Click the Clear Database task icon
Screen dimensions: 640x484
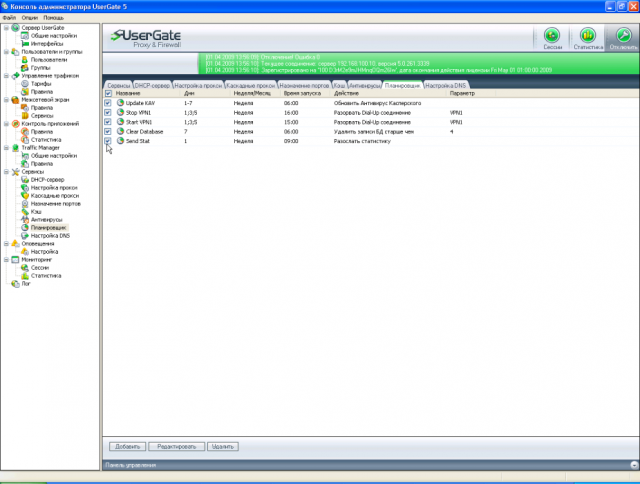tap(120, 131)
